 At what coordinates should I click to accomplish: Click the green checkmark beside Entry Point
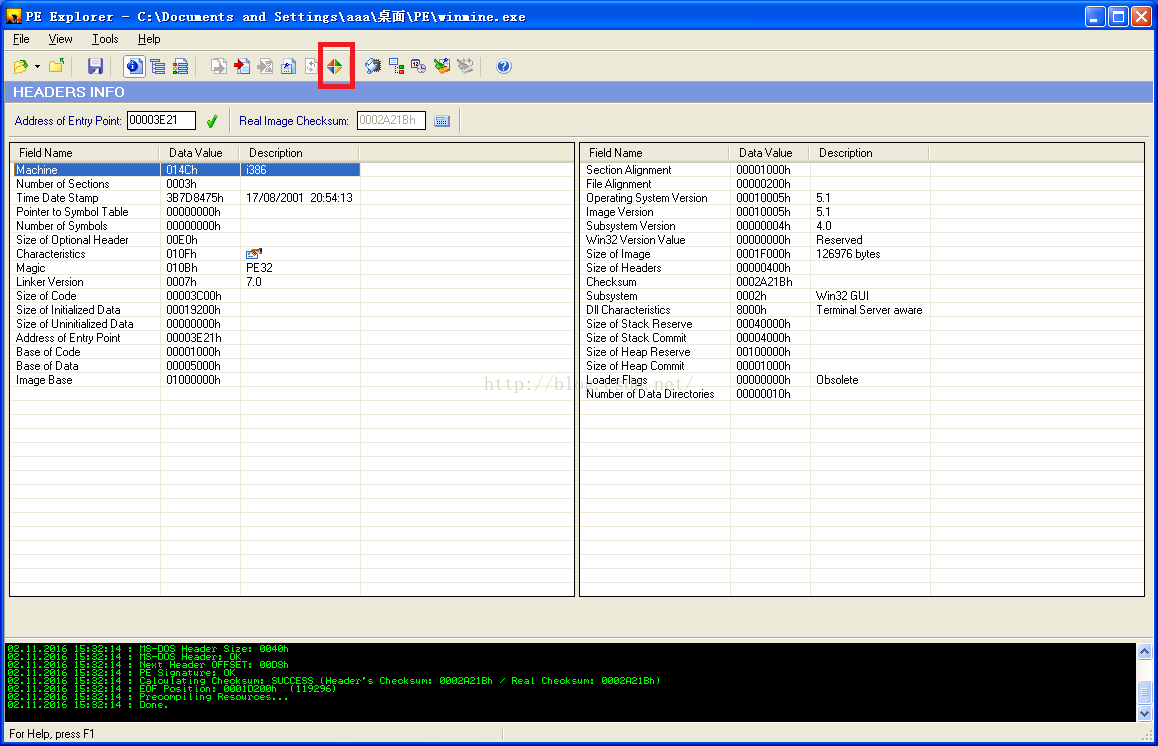[212, 121]
